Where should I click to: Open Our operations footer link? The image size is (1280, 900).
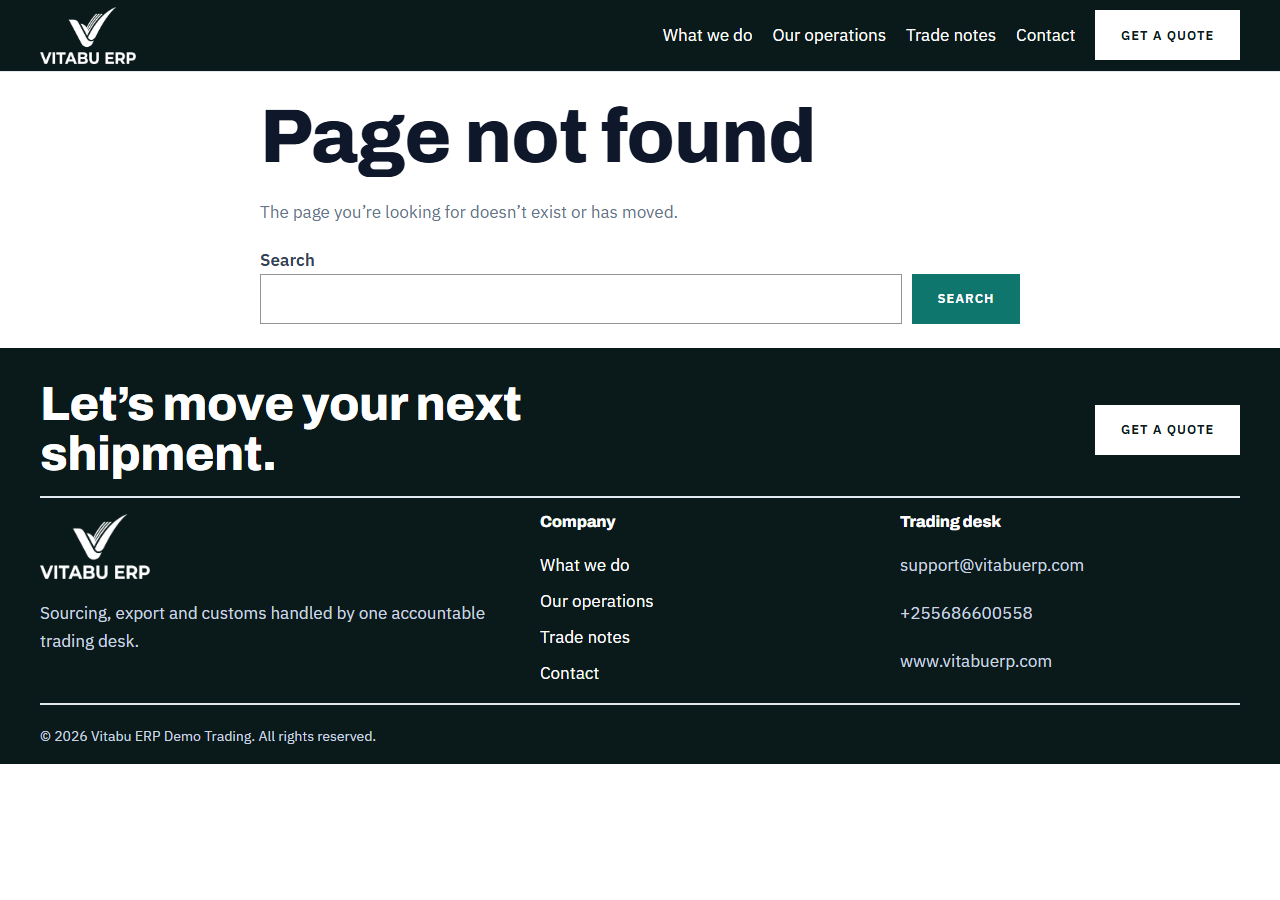point(597,601)
